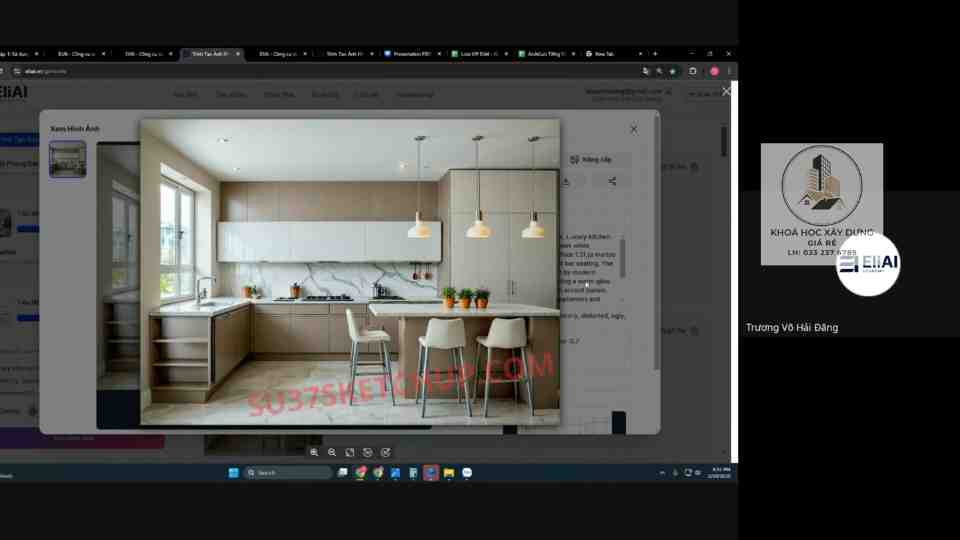The width and height of the screenshot is (960, 540).
Task: Open the third EliAI navigation menu item
Action: [x=279, y=95]
